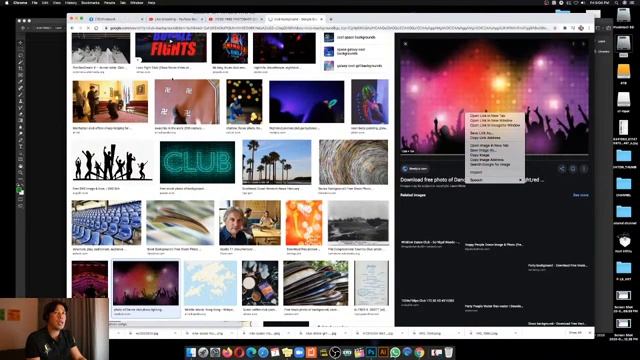
Task: Choose 'Open Link in New Window' in context menu
Action: pyautogui.click(x=491, y=120)
